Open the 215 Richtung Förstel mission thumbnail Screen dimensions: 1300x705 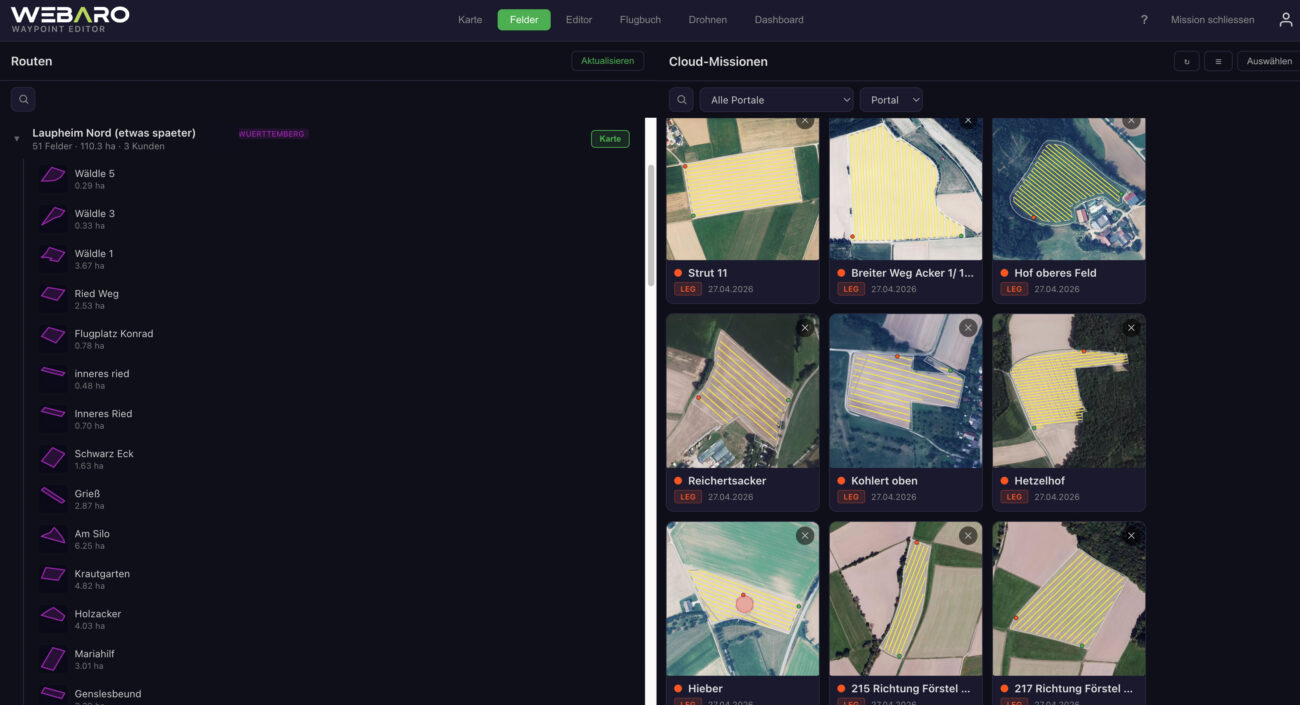point(906,599)
